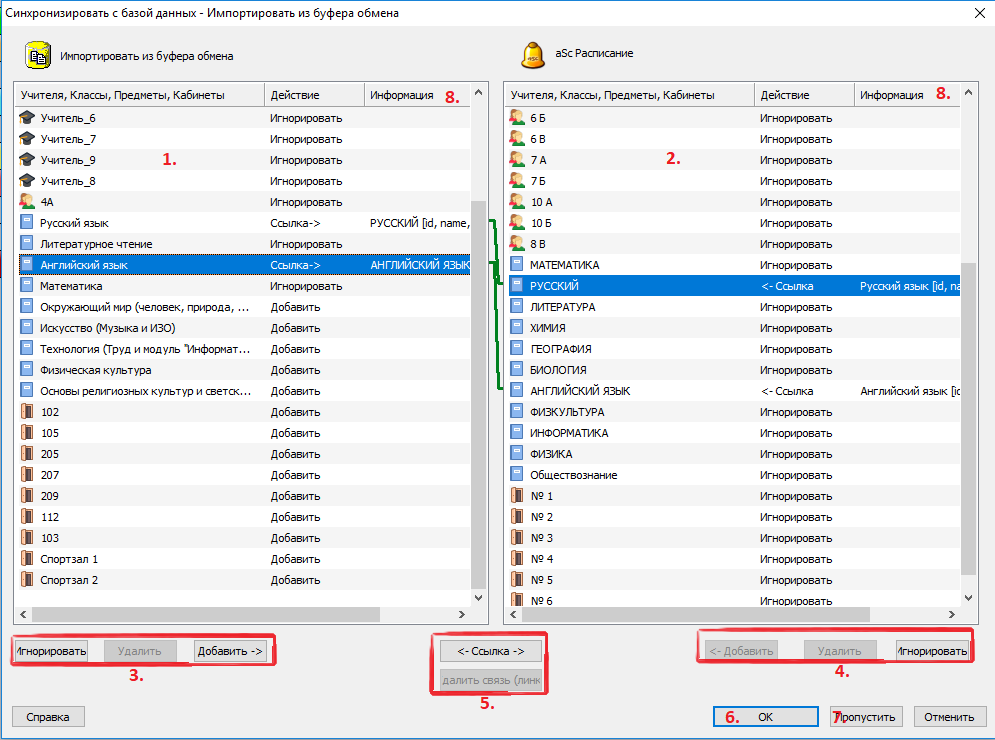Click the right list vertical scrollbar thumb
This screenshot has width=995, height=740.
click(x=968, y=420)
